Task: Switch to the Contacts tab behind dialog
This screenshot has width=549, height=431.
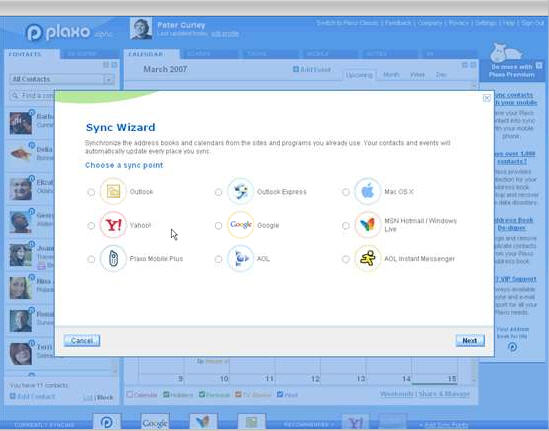Action: (x=32, y=54)
